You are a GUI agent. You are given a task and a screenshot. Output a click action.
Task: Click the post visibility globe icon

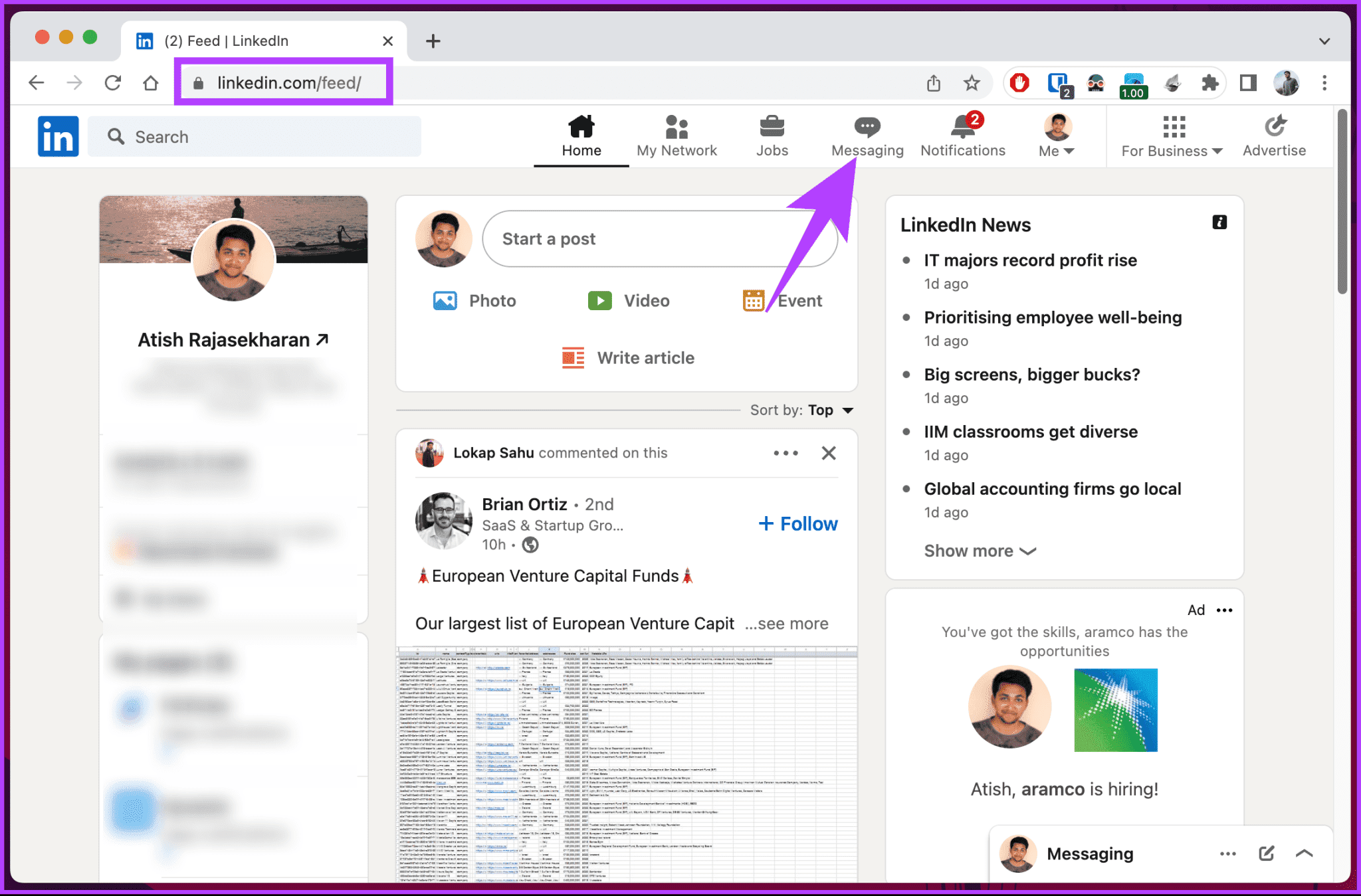530,545
